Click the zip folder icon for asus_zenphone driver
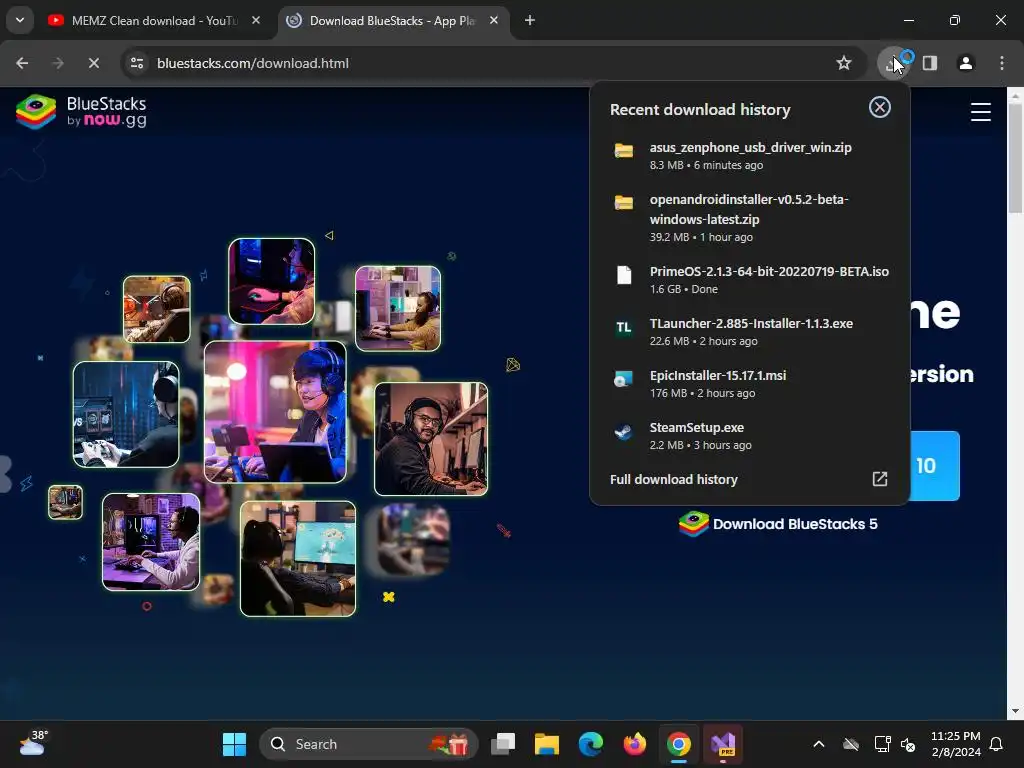Screen dimensions: 1024x768 tap(624, 151)
